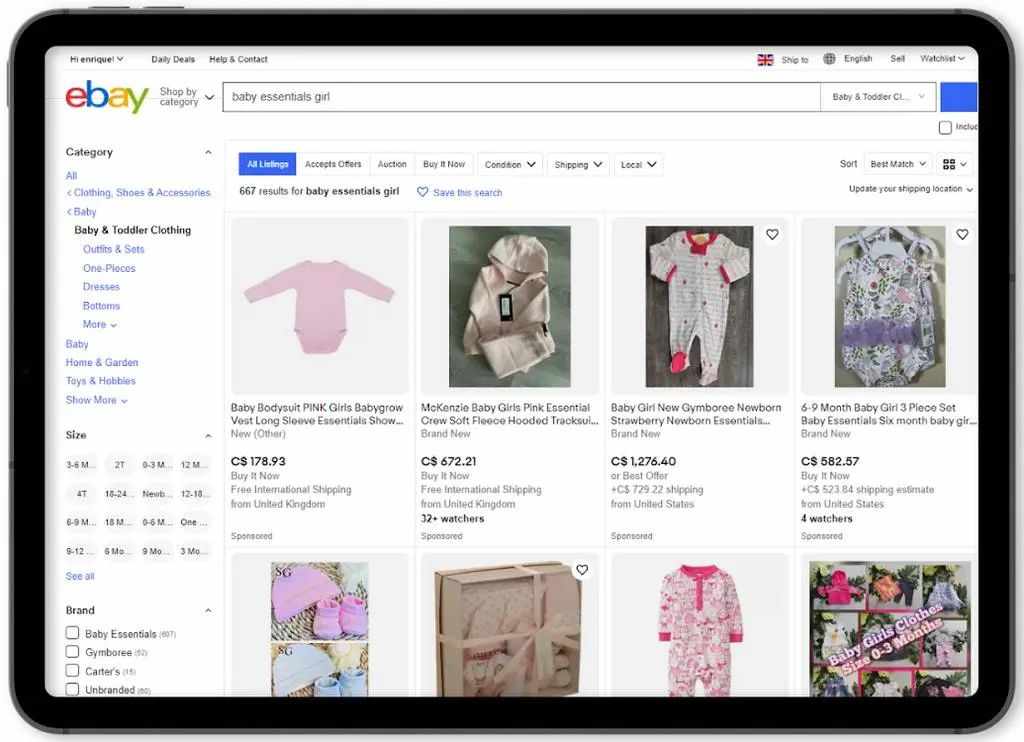Click the eBay logo

(x=107, y=97)
